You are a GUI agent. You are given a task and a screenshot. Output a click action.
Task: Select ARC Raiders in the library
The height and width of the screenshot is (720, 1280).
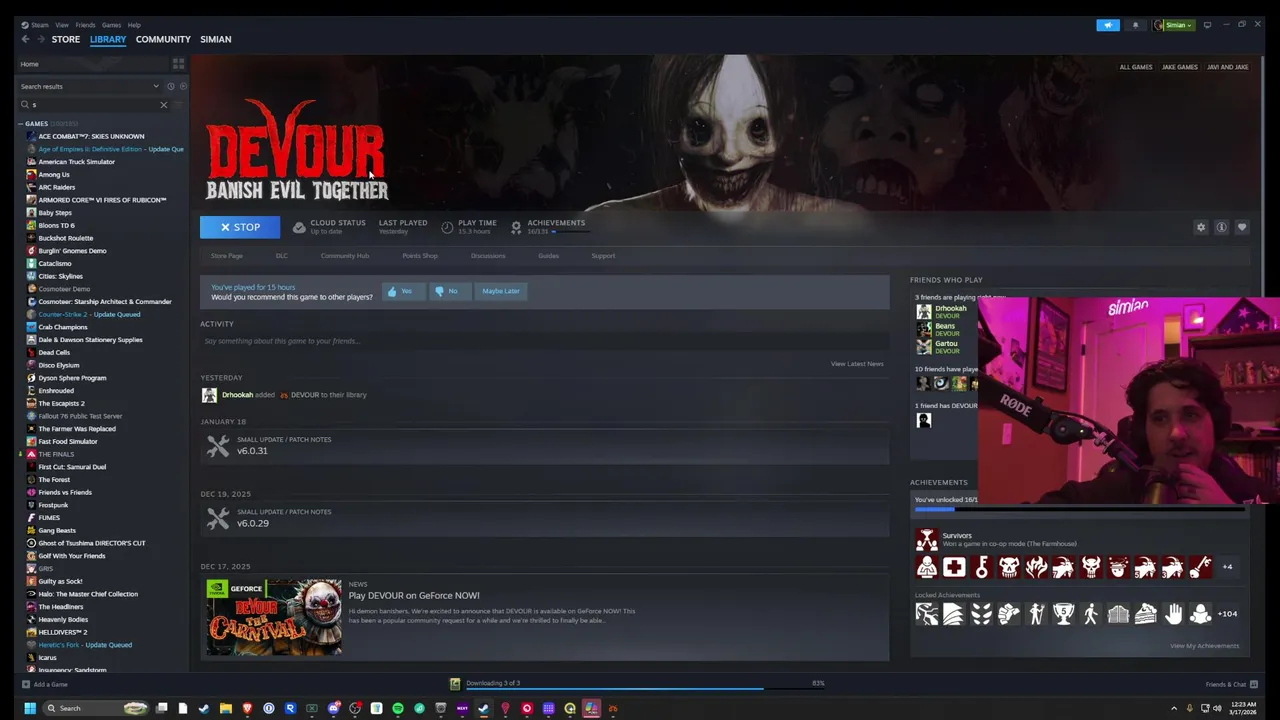click(x=56, y=187)
